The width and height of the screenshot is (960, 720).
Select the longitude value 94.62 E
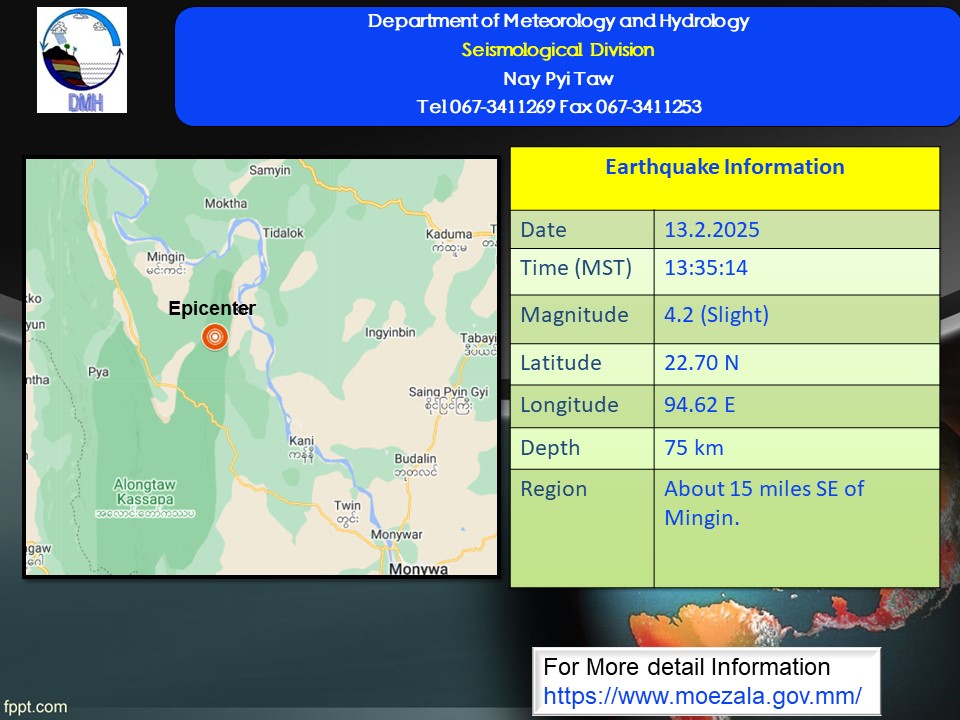click(701, 405)
